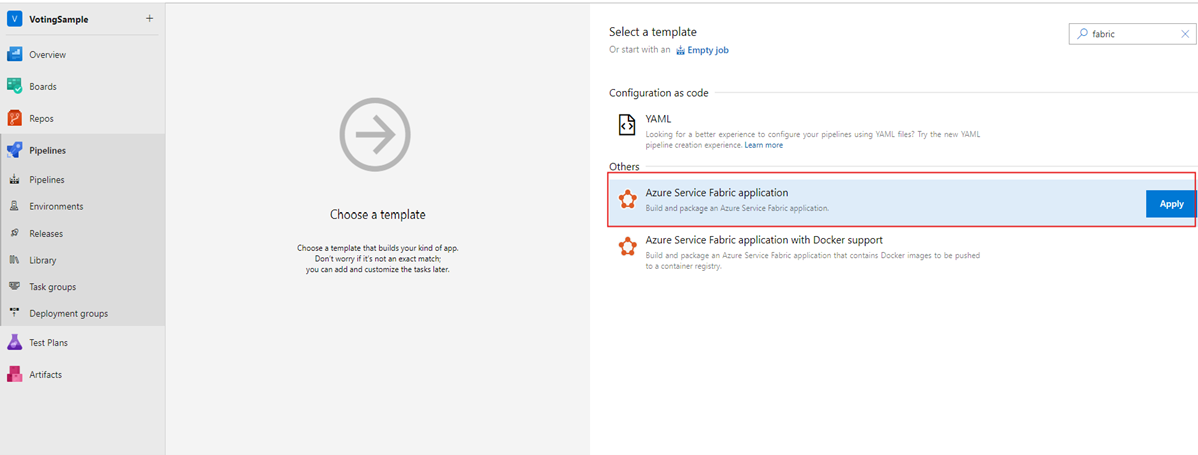Screen dimensions: 1198x455
Task: Collapse the Pipelines section header in sidebar
Action: tap(48, 150)
